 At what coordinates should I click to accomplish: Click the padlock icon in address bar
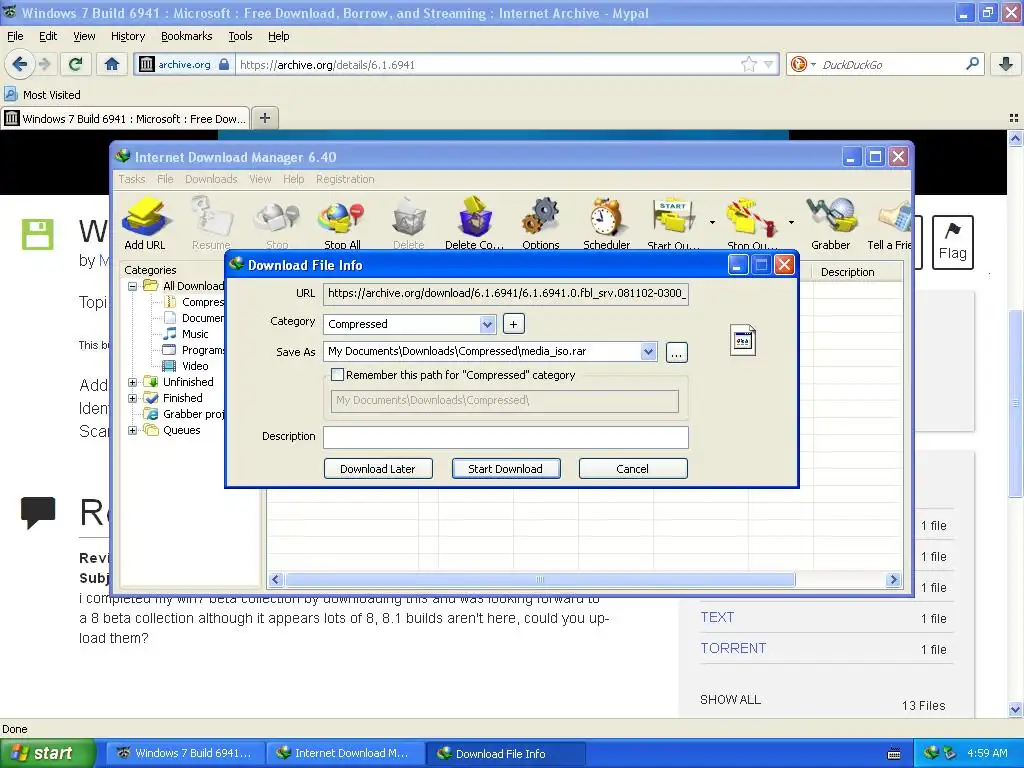(x=224, y=64)
